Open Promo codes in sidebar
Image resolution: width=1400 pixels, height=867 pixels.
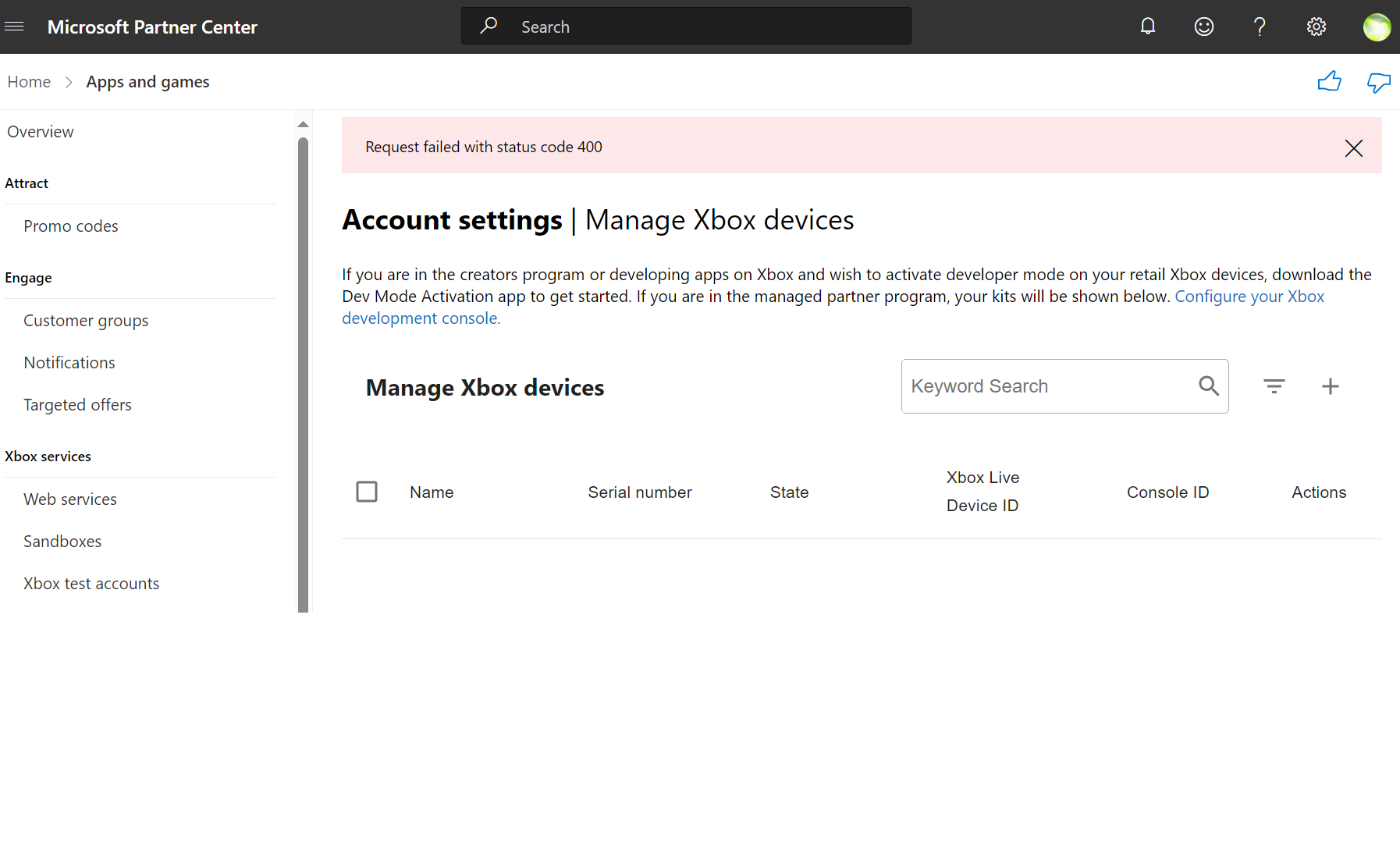pos(71,226)
